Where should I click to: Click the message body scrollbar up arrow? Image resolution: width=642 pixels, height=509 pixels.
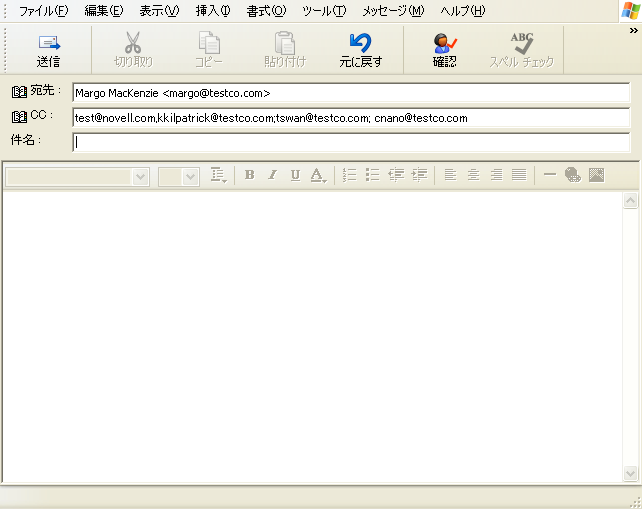(630, 201)
